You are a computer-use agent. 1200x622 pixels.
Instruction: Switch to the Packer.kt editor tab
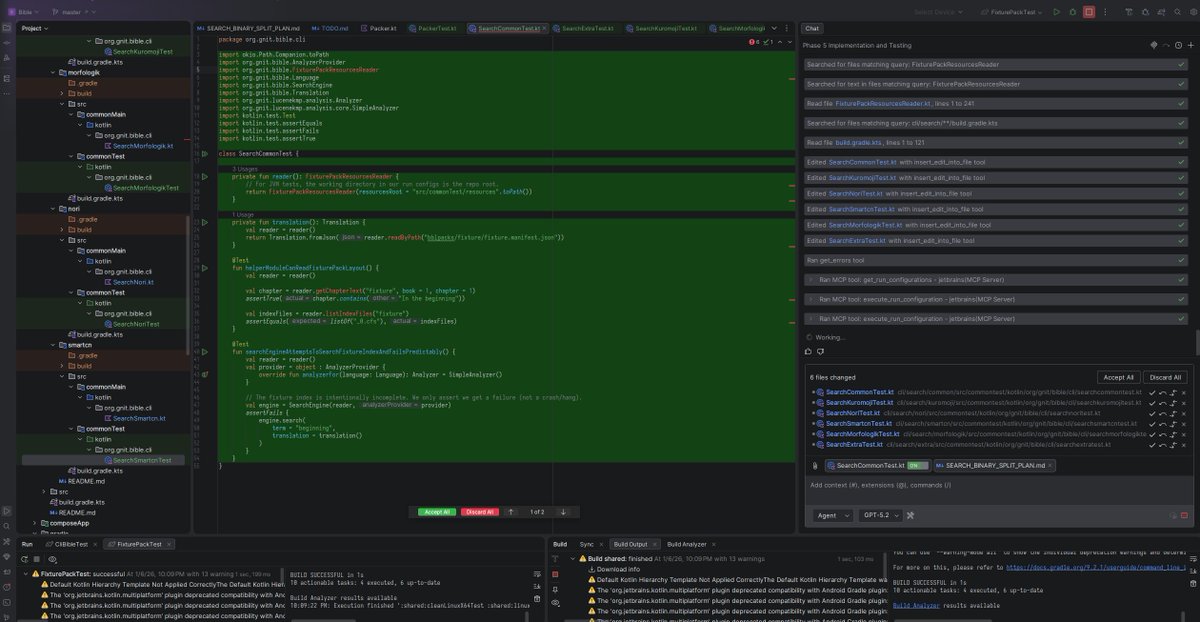click(x=378, y=28)
